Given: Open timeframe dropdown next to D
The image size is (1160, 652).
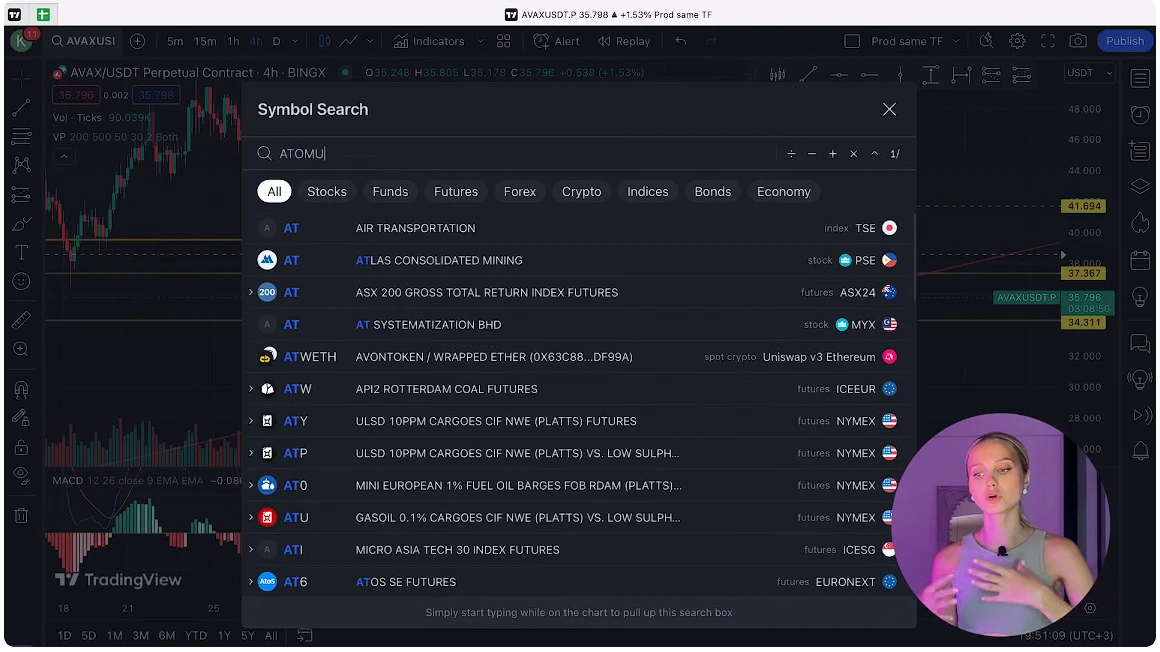Looking at the screenshot, I should (294, 41).
